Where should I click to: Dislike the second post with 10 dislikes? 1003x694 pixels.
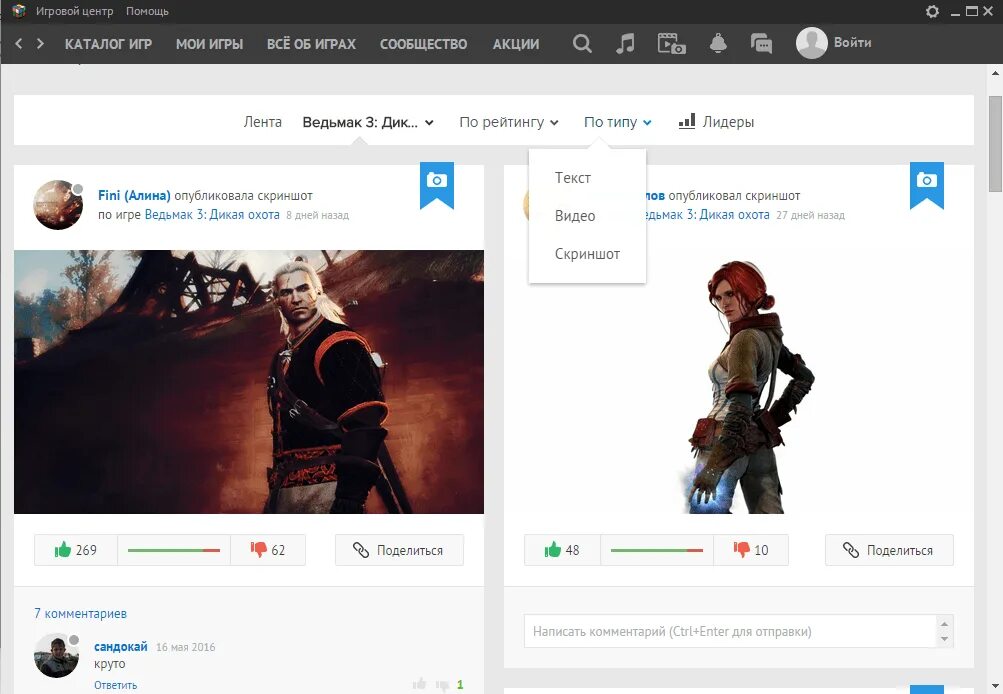pos(751,550)
